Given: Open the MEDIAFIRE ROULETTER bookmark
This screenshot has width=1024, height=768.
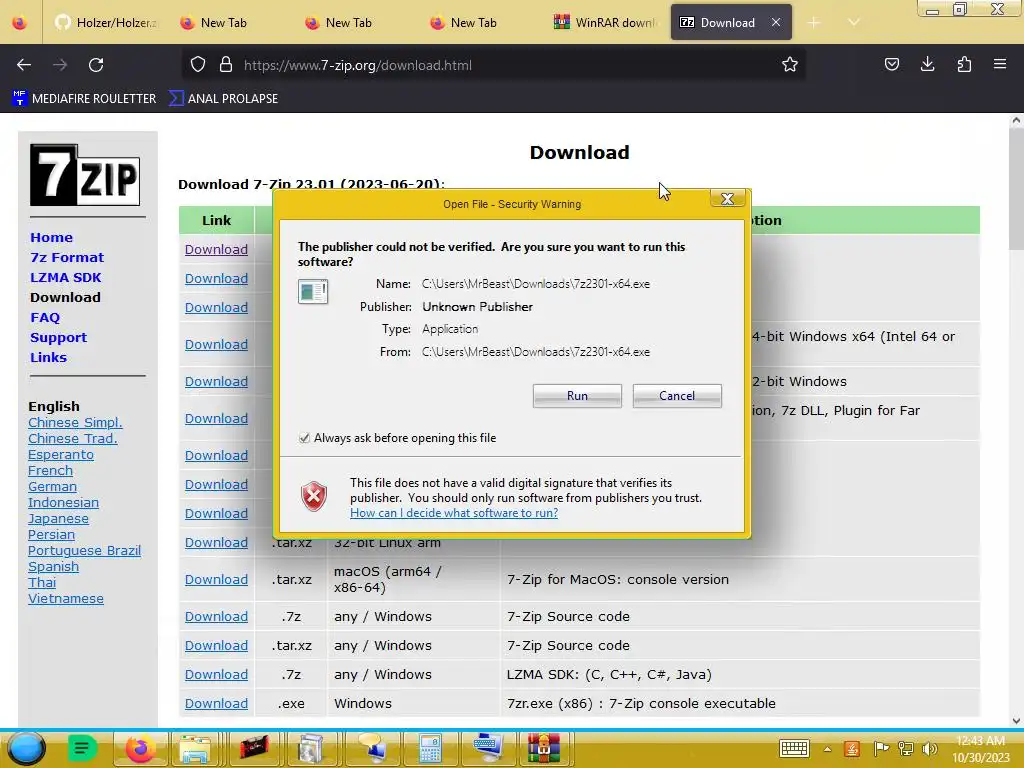Looking at the screenshot, I should [84, 99].
